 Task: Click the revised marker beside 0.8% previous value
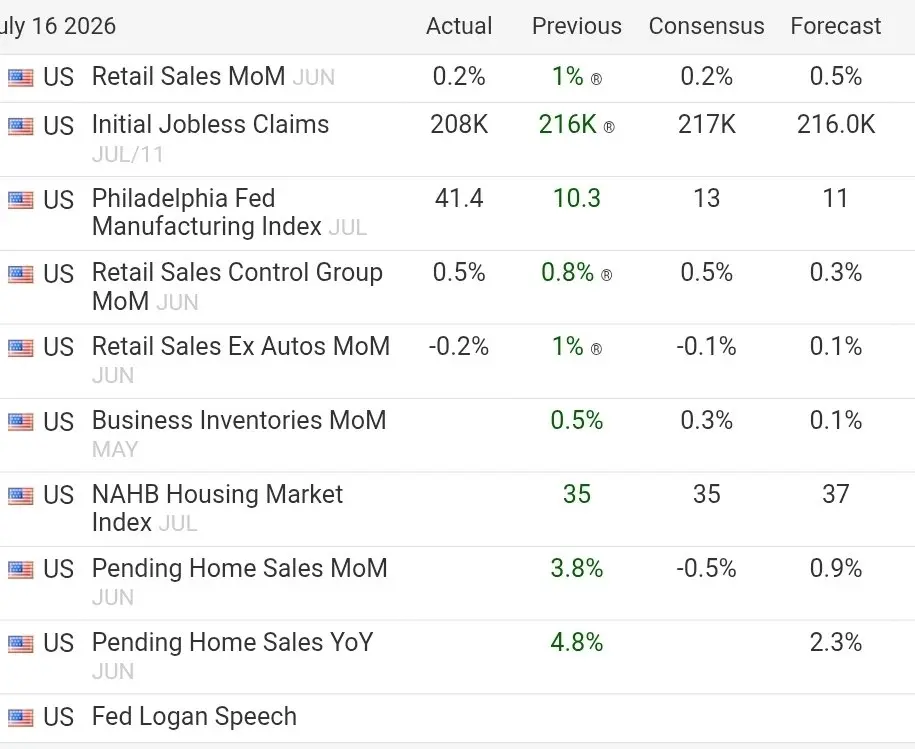(x=606, y=275)
